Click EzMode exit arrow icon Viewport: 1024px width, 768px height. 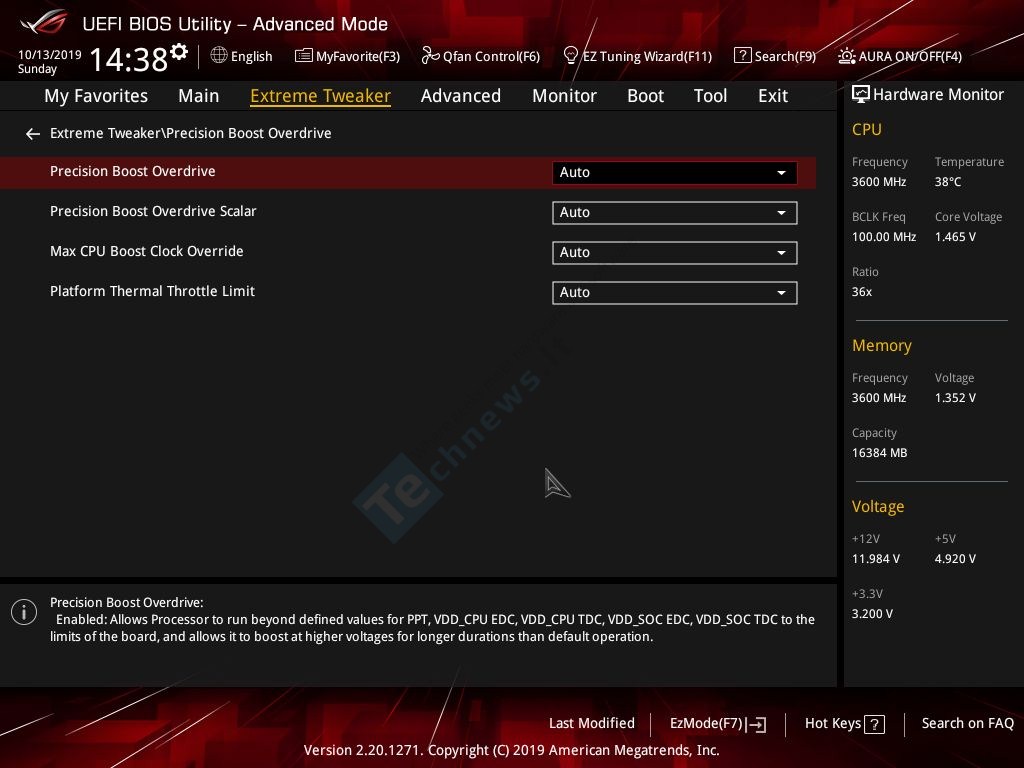[757, 724]
